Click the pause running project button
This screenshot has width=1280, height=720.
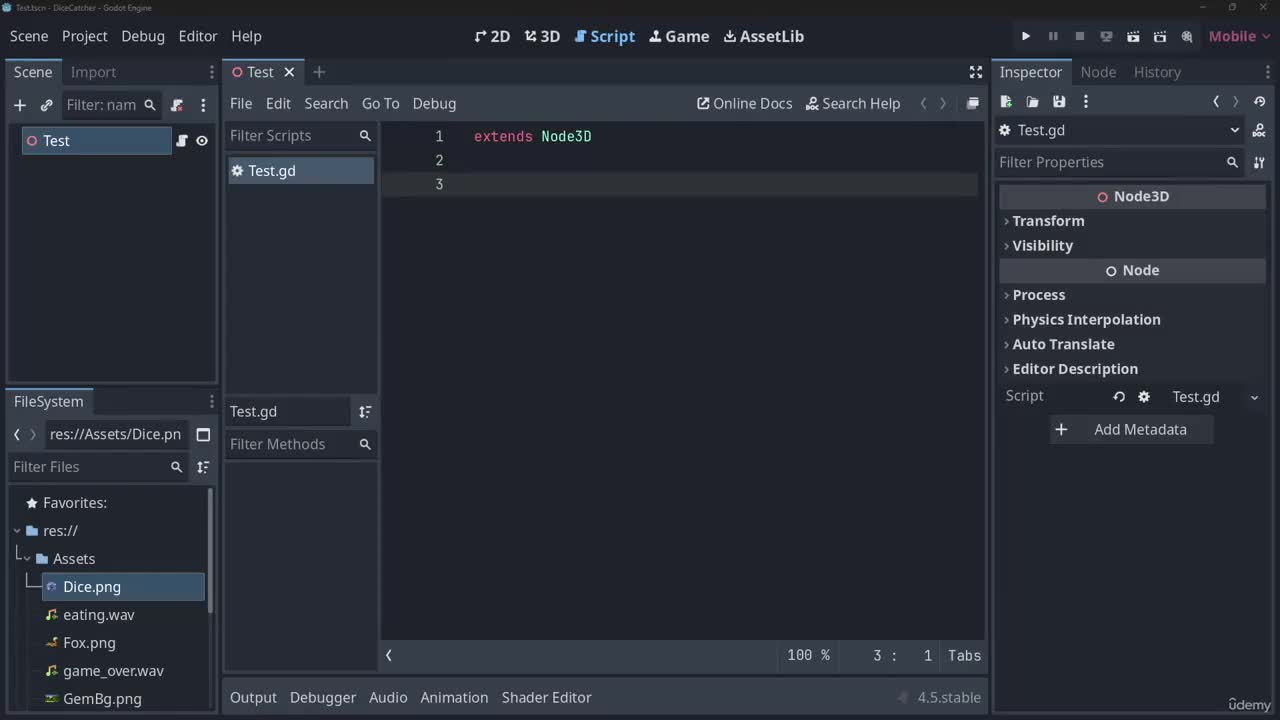1053,36
